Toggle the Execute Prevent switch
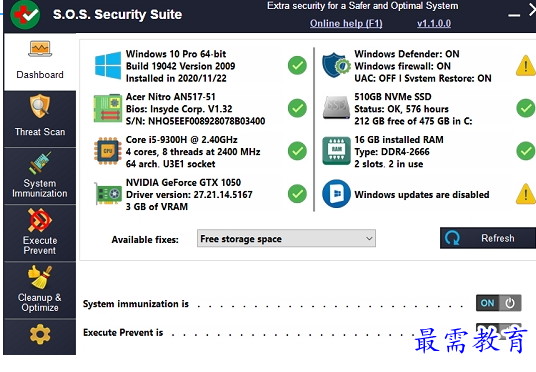The width and height of the screenshot is (536, 372). click(498, 331)
